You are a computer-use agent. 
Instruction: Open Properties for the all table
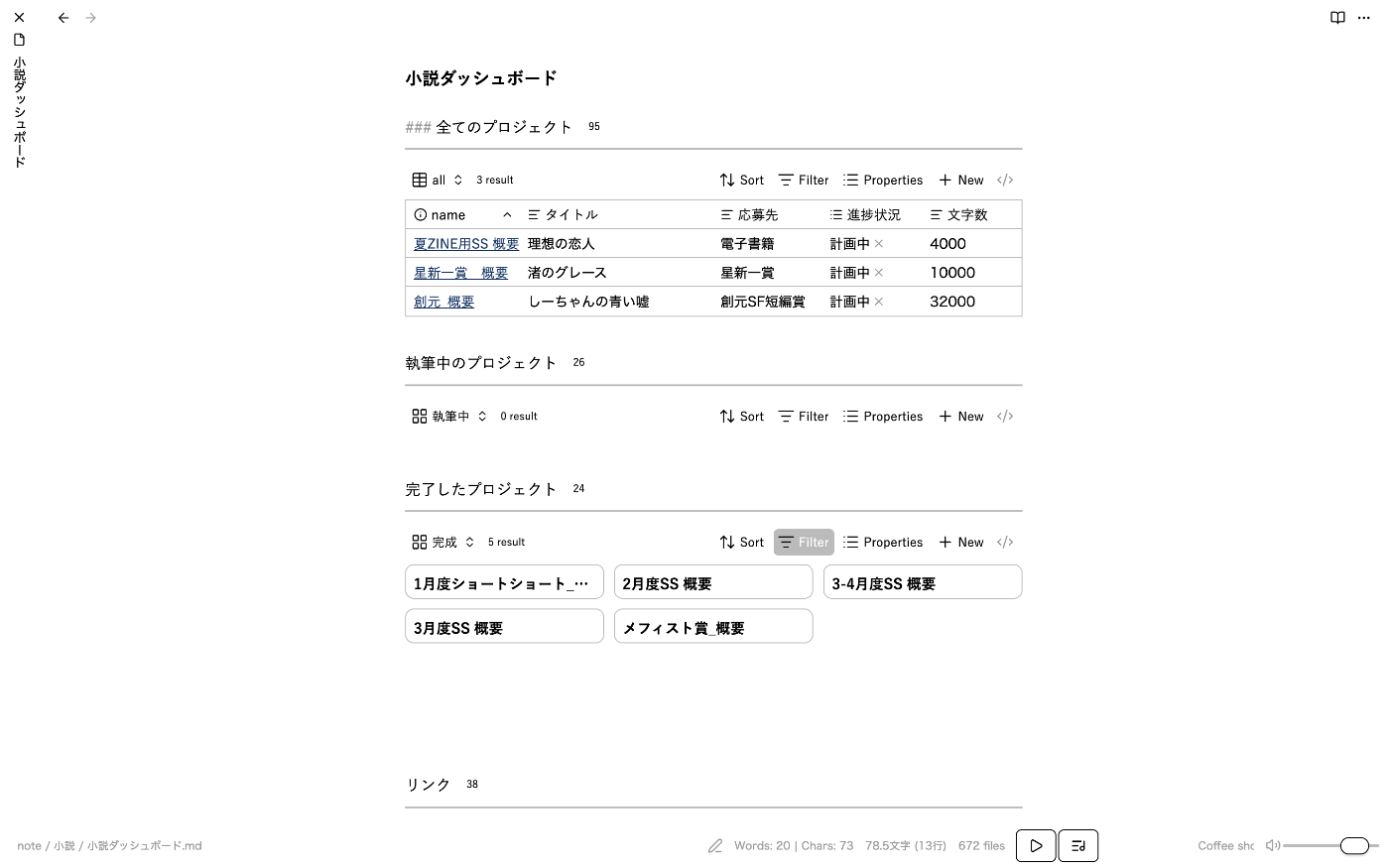883,180
